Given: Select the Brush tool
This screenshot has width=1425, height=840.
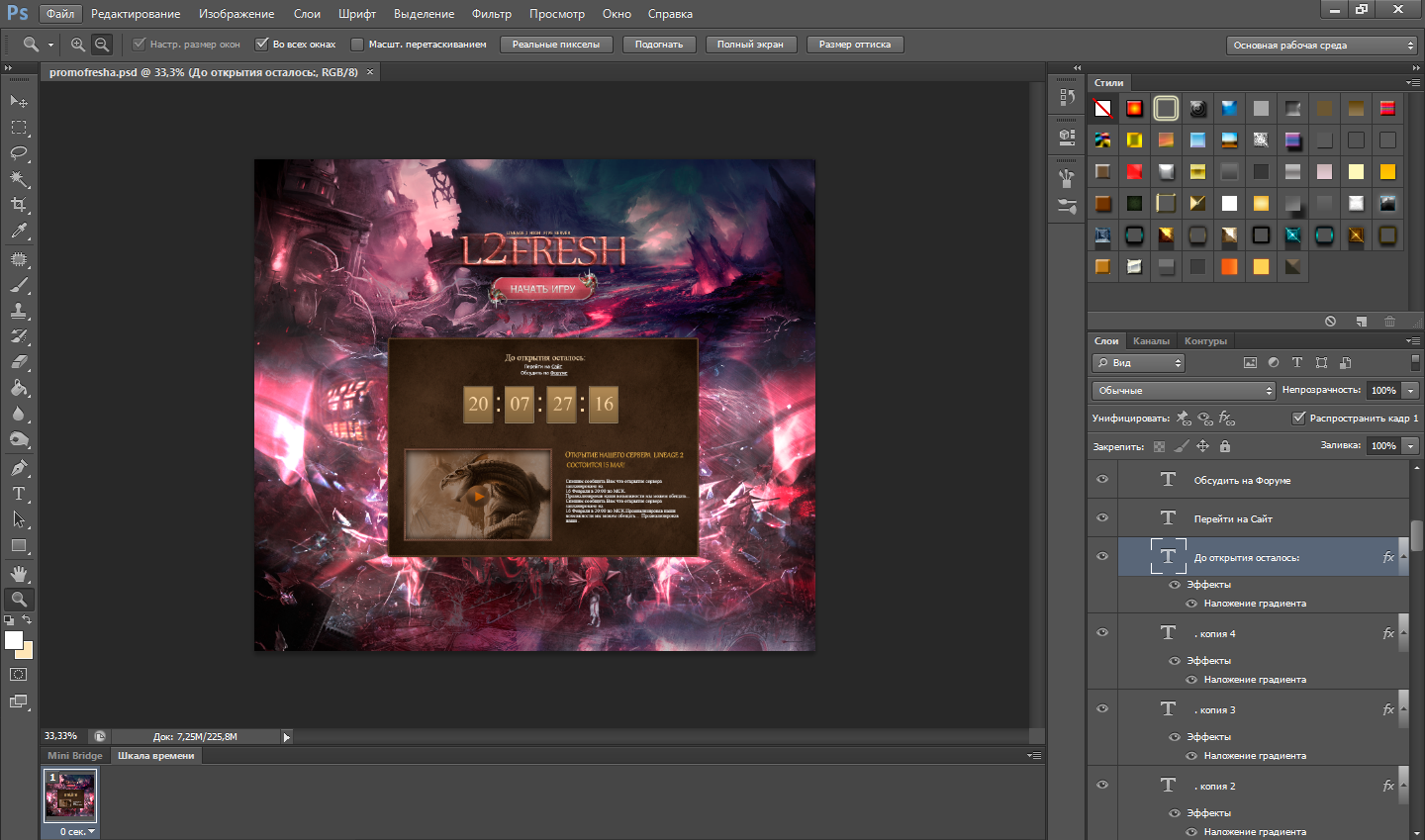Looking at the screenshot, I should point(19,285).
